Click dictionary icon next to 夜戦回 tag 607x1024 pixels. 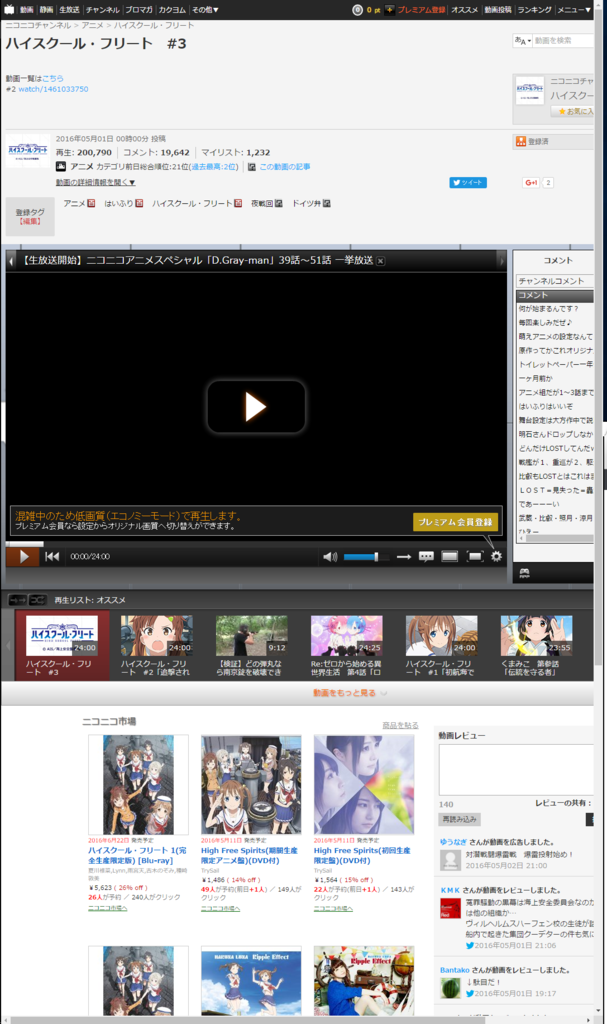(278, 203)
